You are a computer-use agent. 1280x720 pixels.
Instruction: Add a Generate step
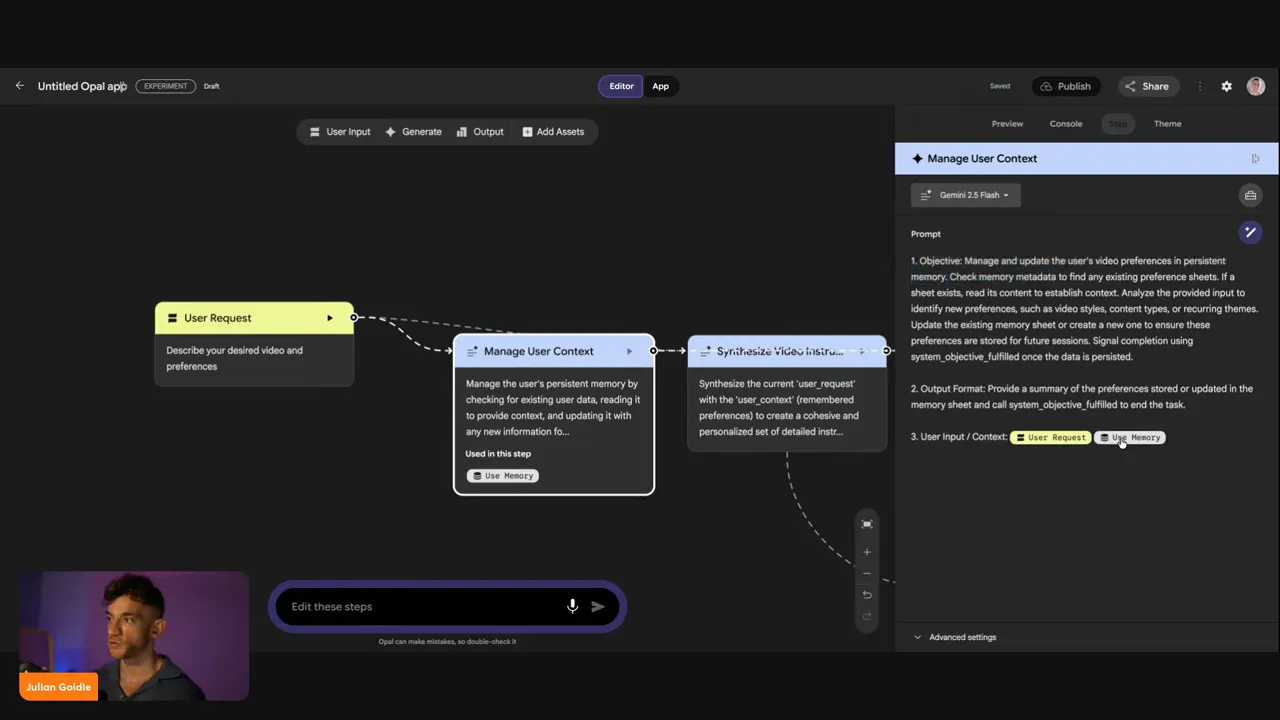[x=413, y=132]
